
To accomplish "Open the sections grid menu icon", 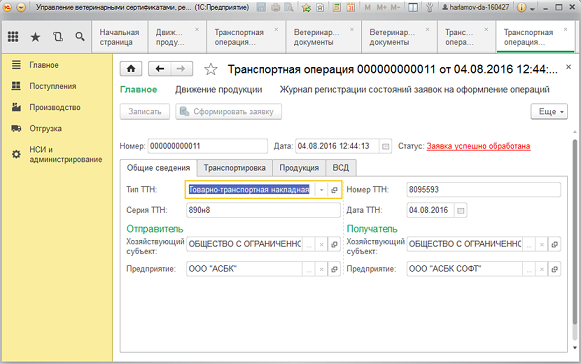I will point(13,36).
